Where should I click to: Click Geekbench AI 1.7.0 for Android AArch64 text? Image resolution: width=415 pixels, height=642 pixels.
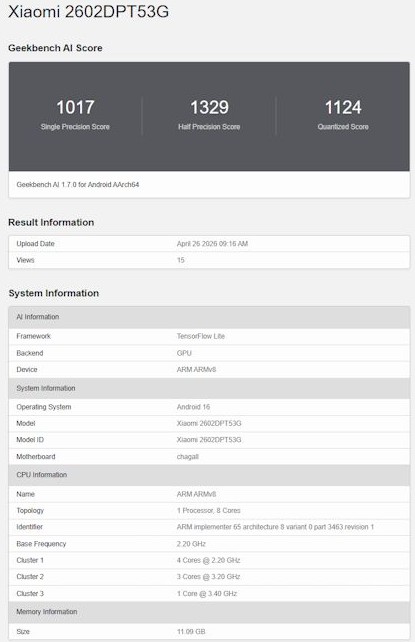[78, 185]
